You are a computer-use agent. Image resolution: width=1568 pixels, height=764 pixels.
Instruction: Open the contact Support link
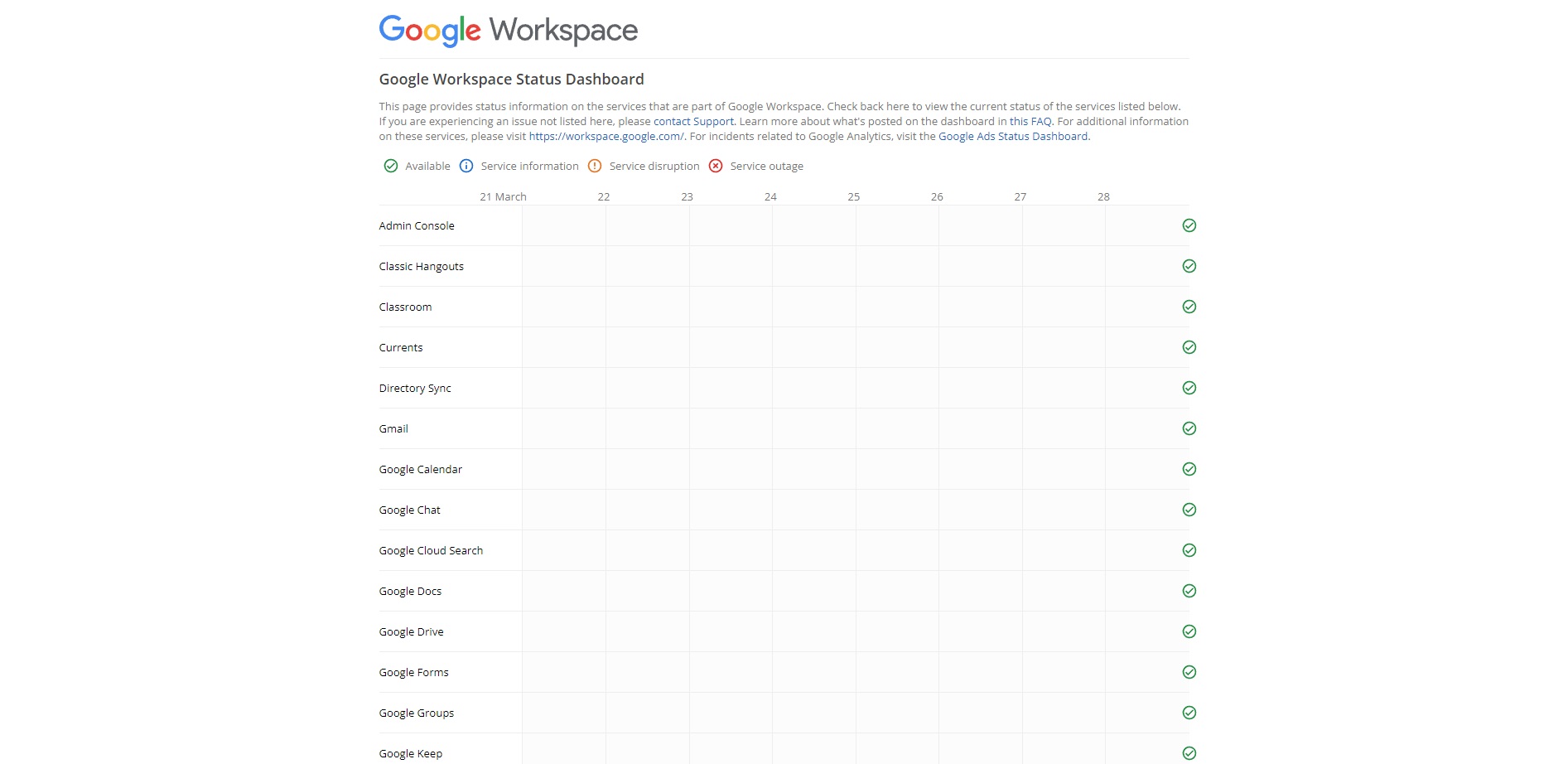point(692,121)
